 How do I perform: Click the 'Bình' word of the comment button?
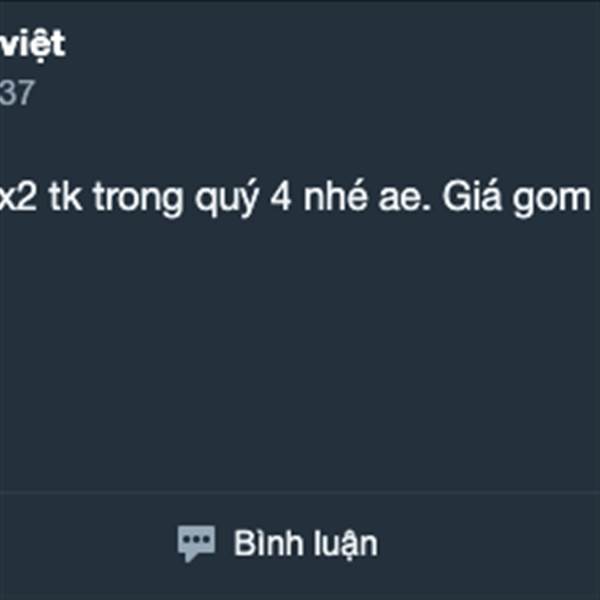coord(270,543)
